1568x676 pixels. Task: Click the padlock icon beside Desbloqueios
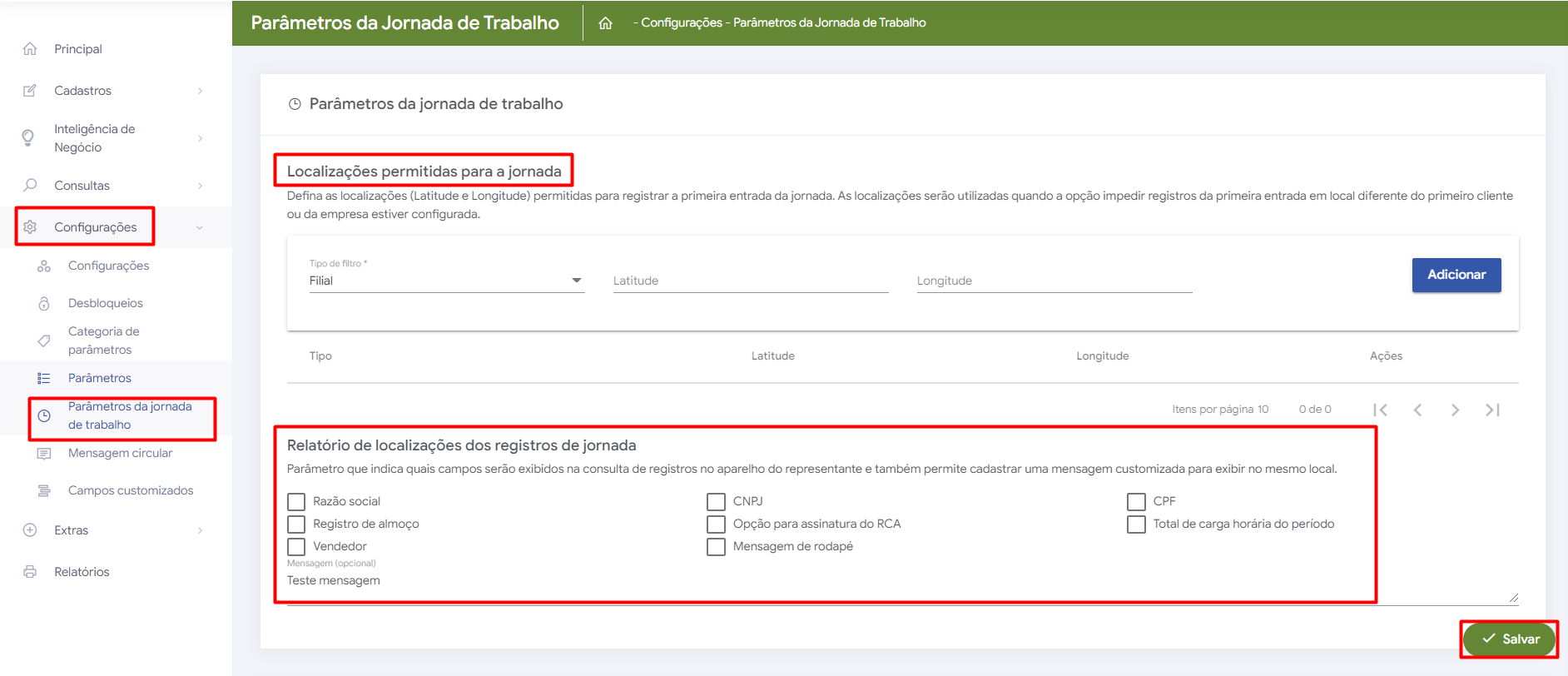tap(44, 303)
